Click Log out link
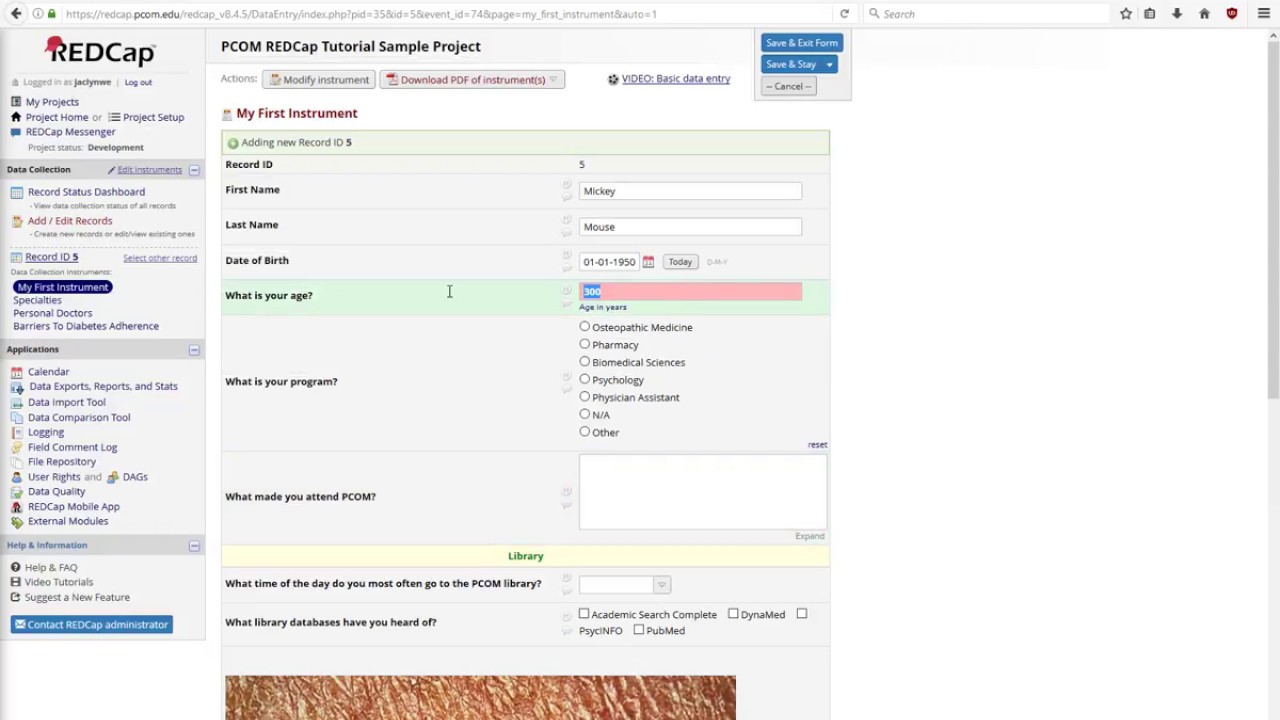This screenshot has width=1280, height=720. (x=138, y=82)
